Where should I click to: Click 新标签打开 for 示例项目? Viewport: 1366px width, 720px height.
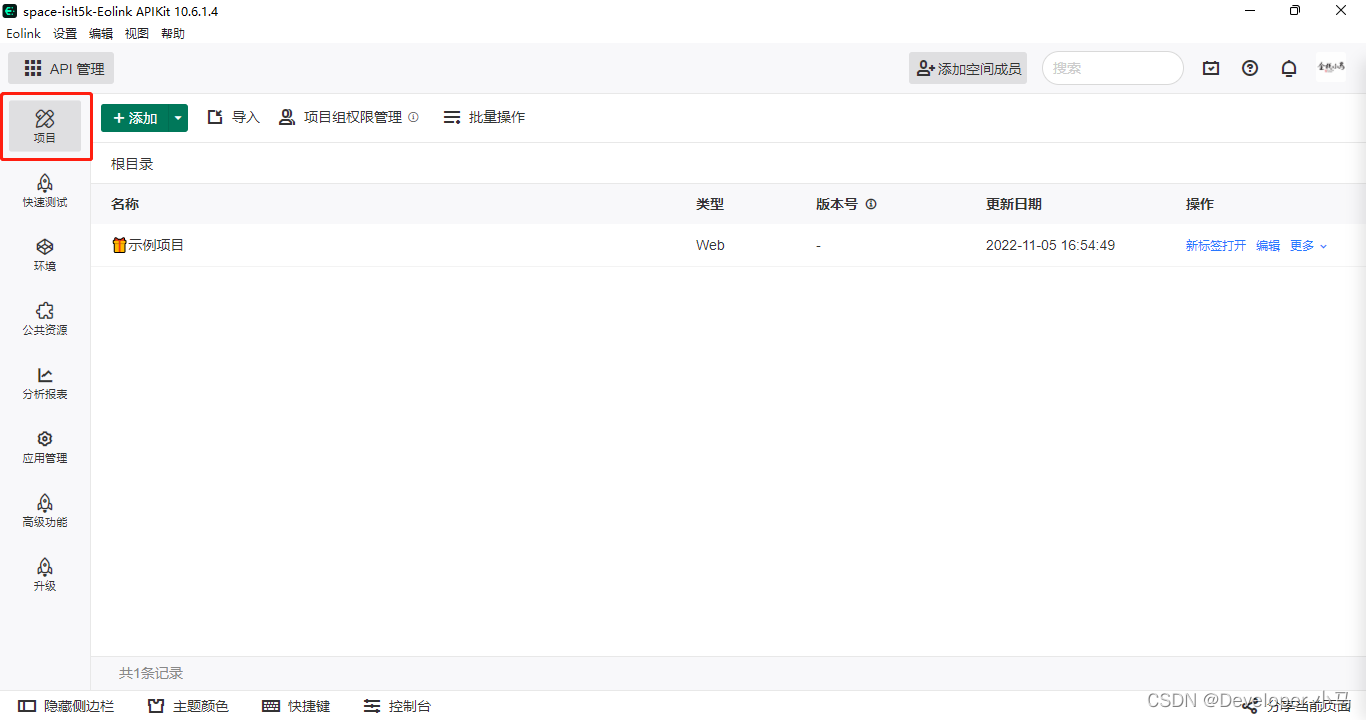pyautogui.click(x=1216, y=245)
